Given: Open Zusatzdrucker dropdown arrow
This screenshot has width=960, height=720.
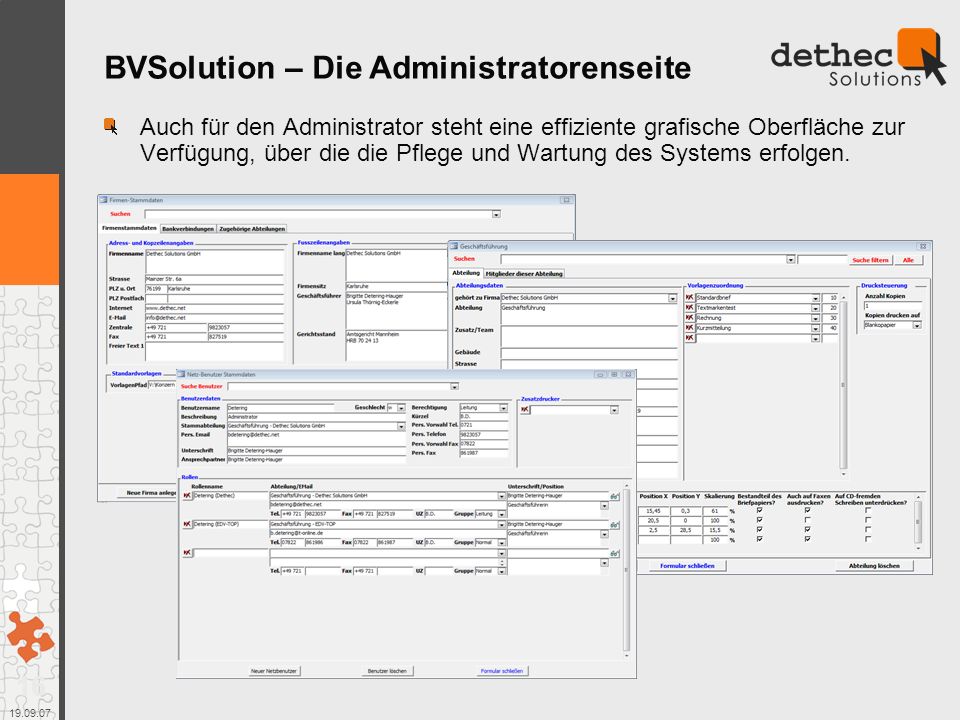Looking at the screenshot, I should [614, 410].
